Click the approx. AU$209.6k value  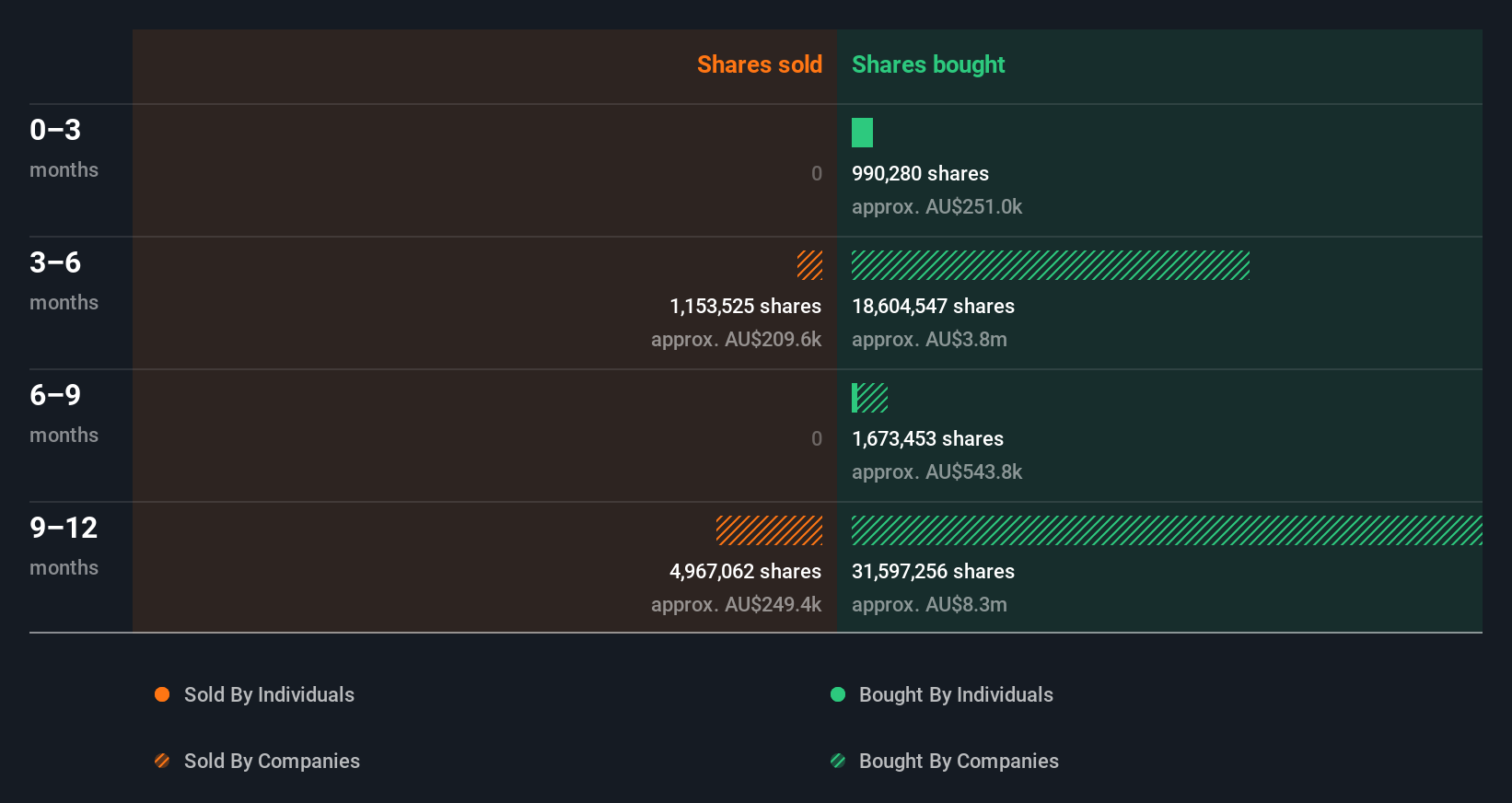tap(736, 339)
